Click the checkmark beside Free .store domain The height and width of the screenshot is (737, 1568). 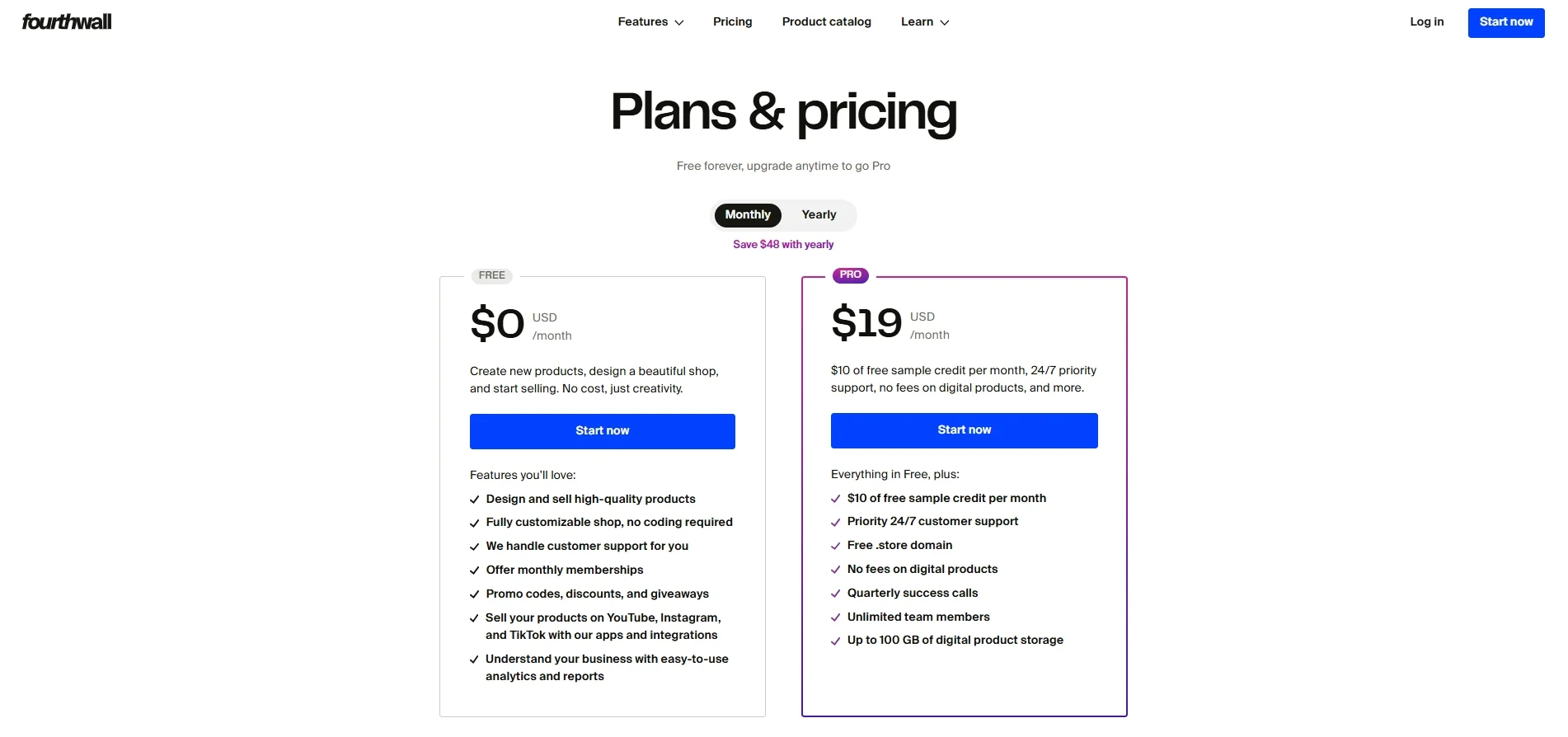[834, 546]
